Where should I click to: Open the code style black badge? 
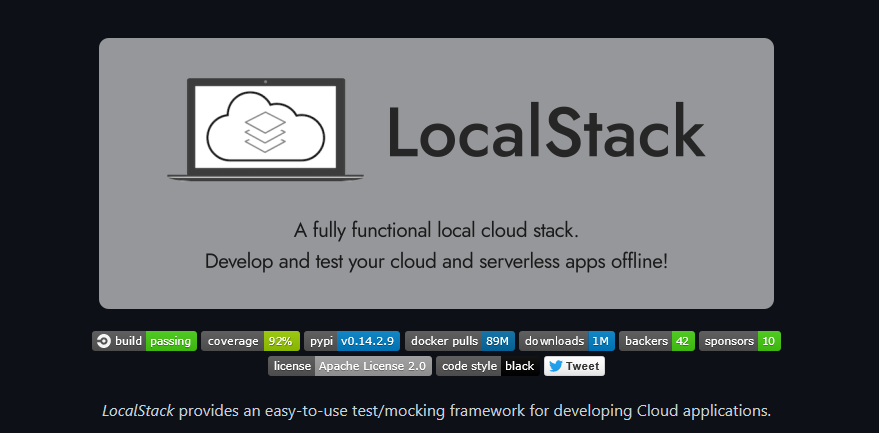[488, 366]
